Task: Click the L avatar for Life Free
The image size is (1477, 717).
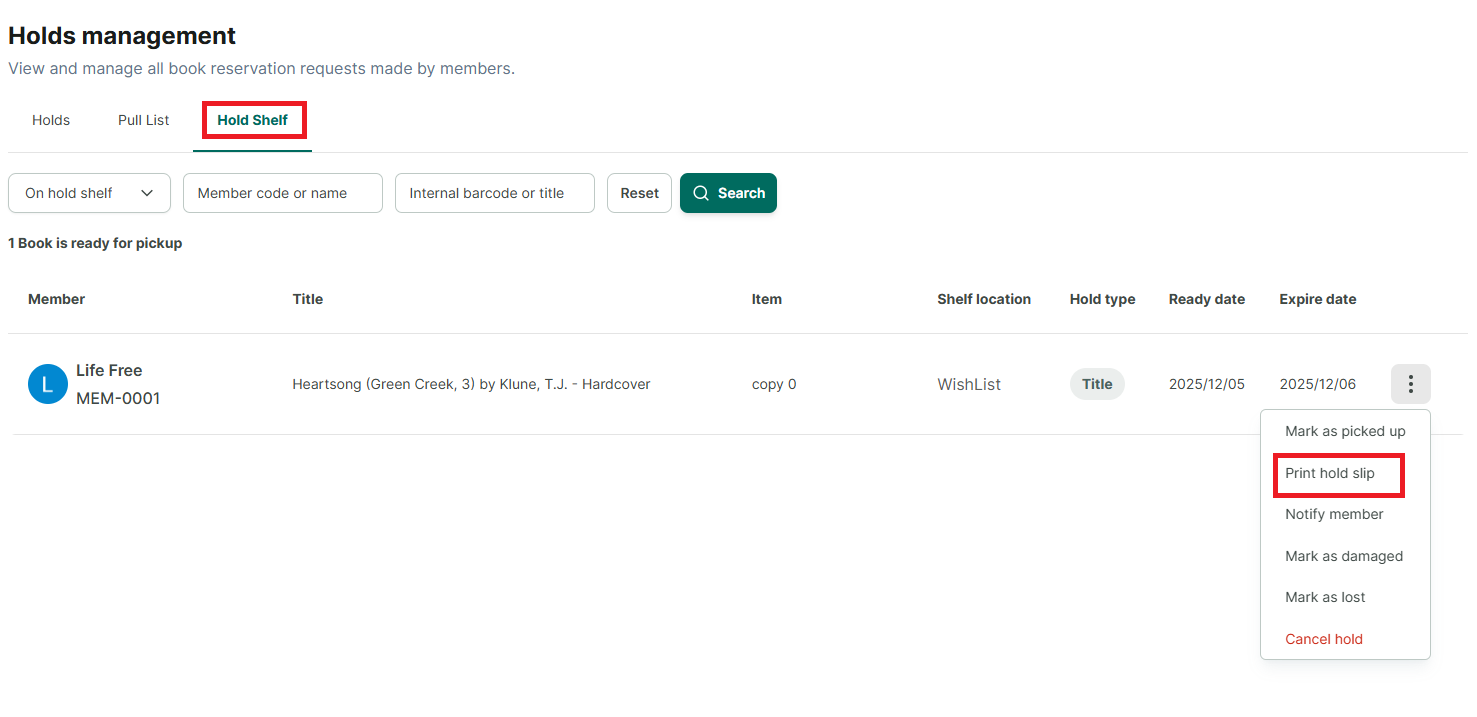Action: tap(48, 384)
